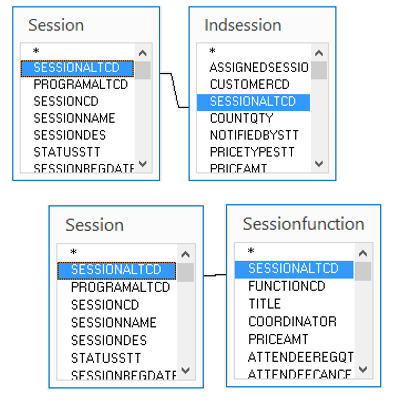Click scroll-down arrow of Session table linked to Indsession
Viewport: 405px width, 401px height.
tap(143, 164)
